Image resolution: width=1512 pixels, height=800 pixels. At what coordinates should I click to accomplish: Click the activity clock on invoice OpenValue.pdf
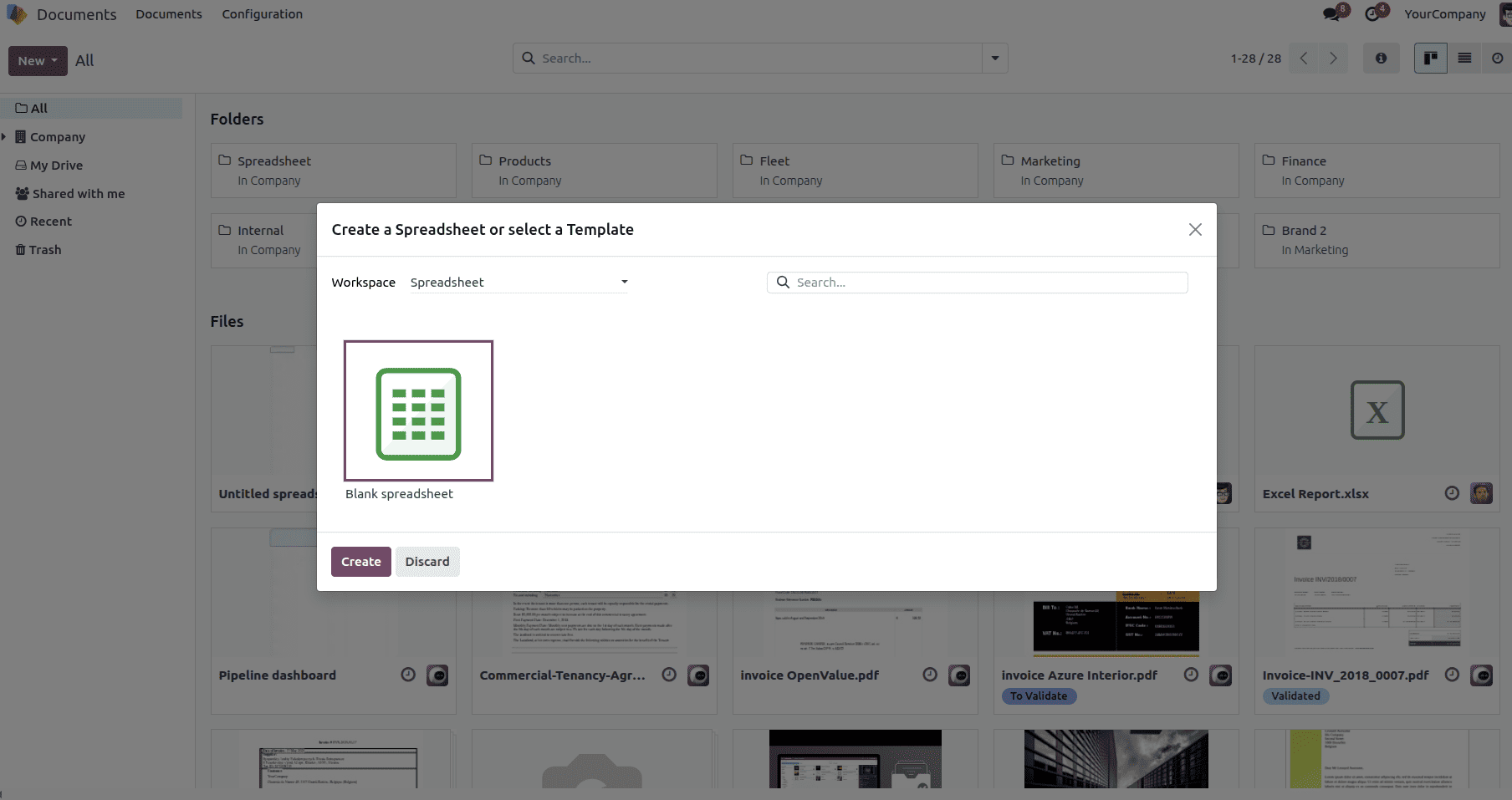[x=930, y=675]
